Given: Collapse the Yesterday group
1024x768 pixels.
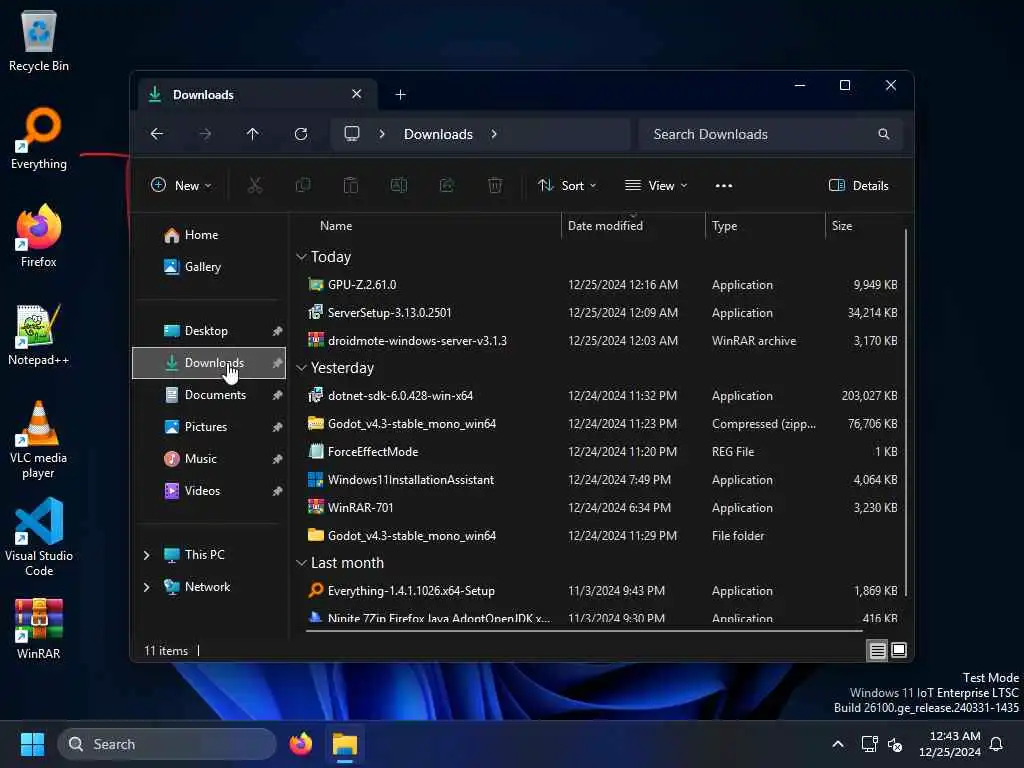Looking at the screenshot, I should (301, 368).
